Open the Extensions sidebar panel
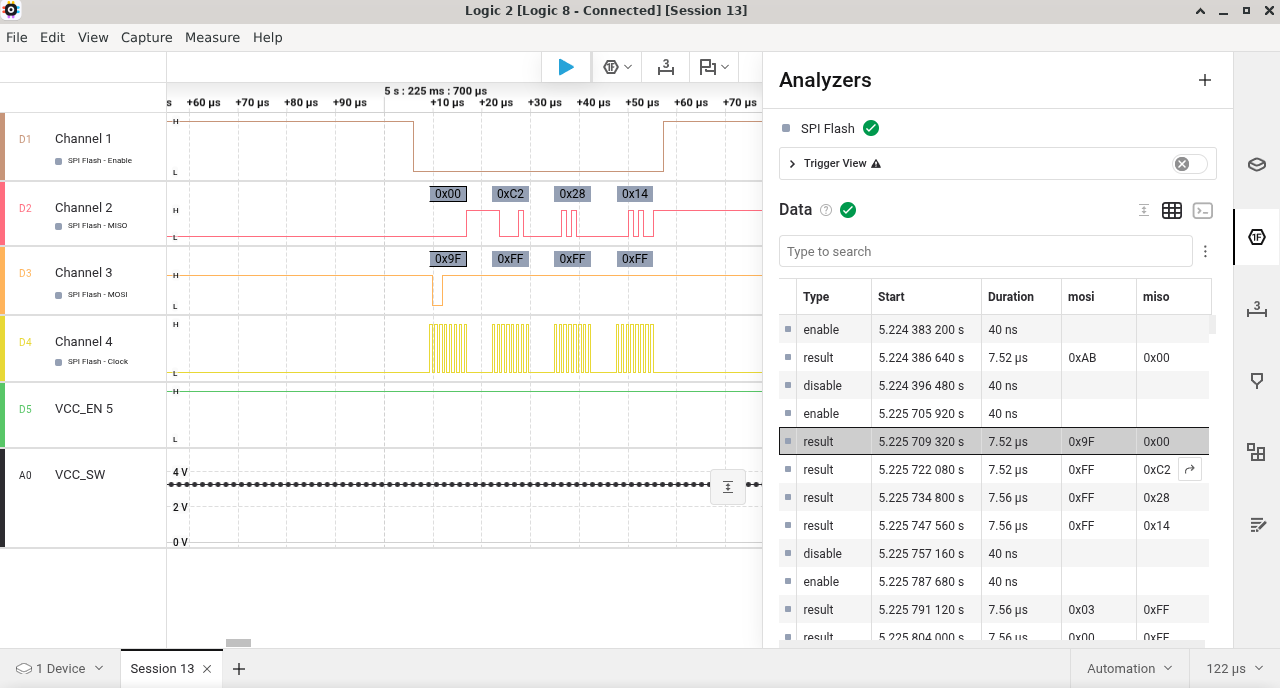Screen dimensions: 1280x688 (x=1257, y=452)
